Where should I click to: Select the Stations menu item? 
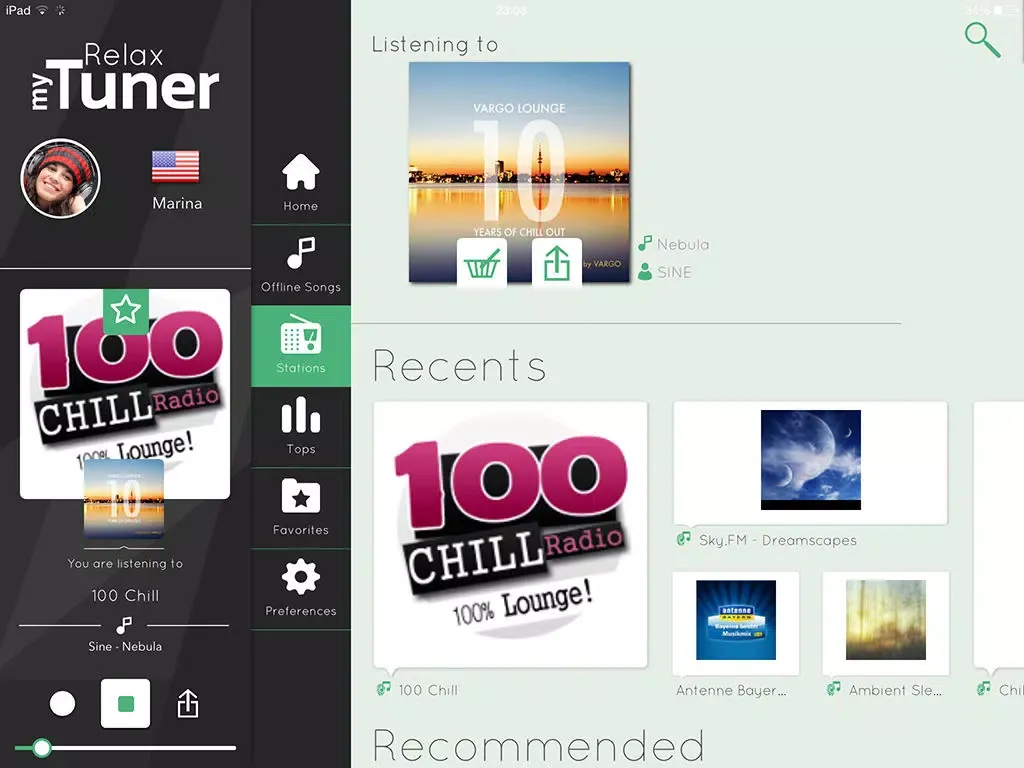pyautogui.click(x=300, y=346)
